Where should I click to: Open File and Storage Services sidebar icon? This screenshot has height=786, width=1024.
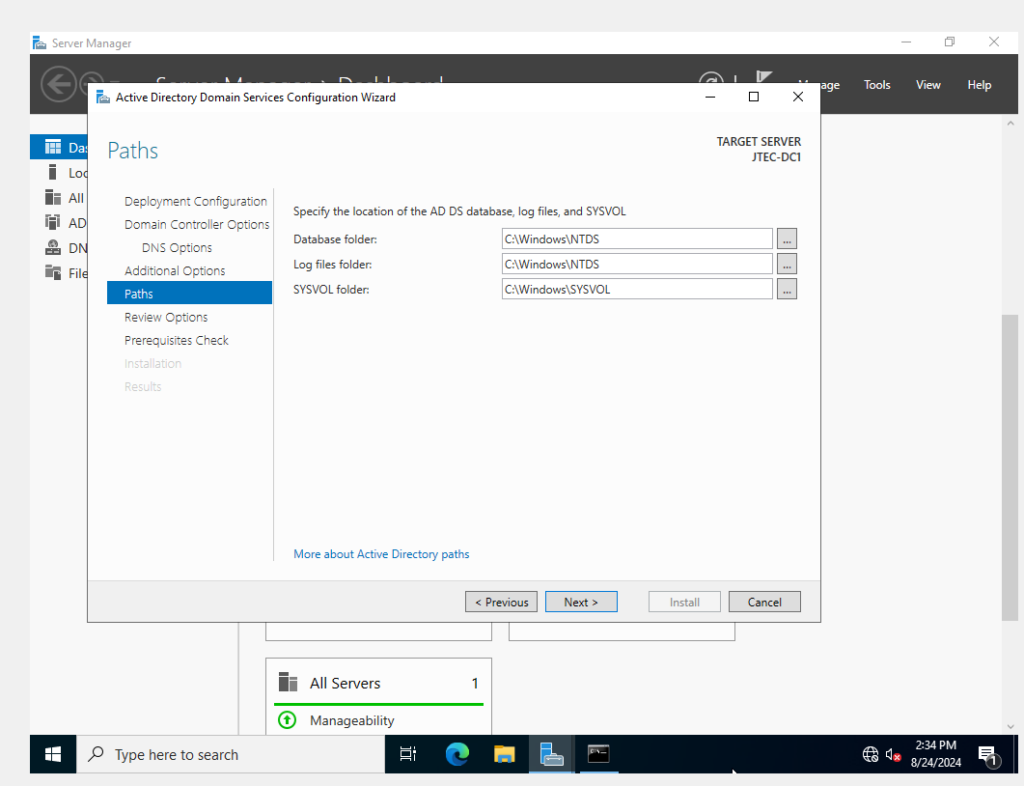click(53, 272)
